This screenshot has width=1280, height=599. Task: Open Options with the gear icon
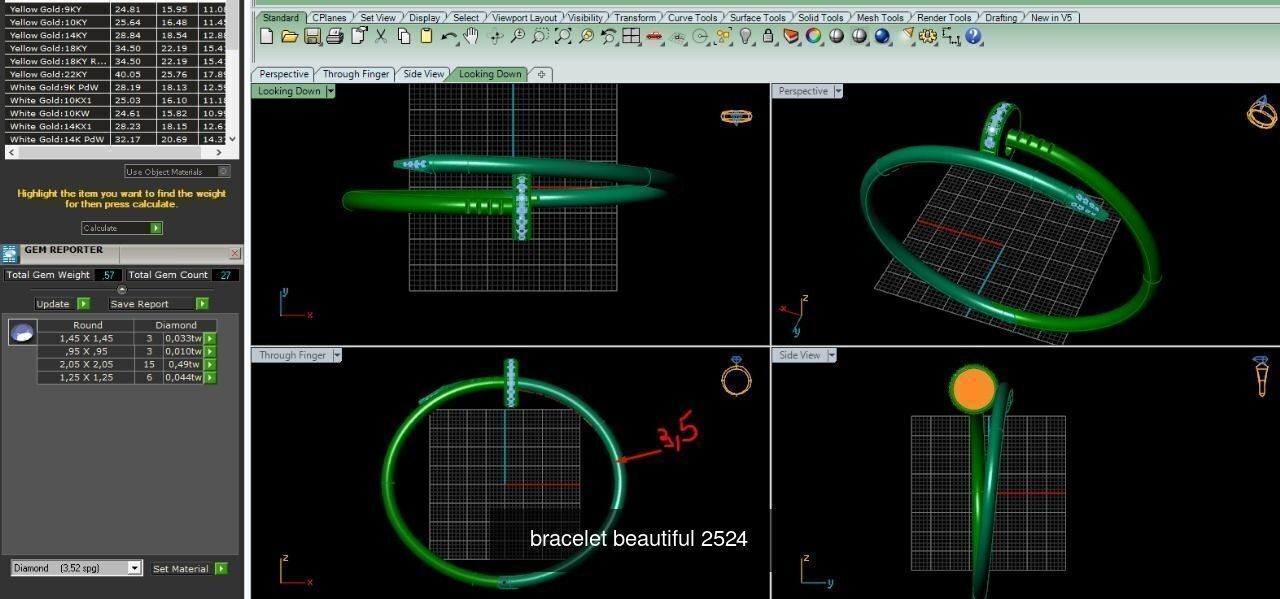tap(928, 36)
